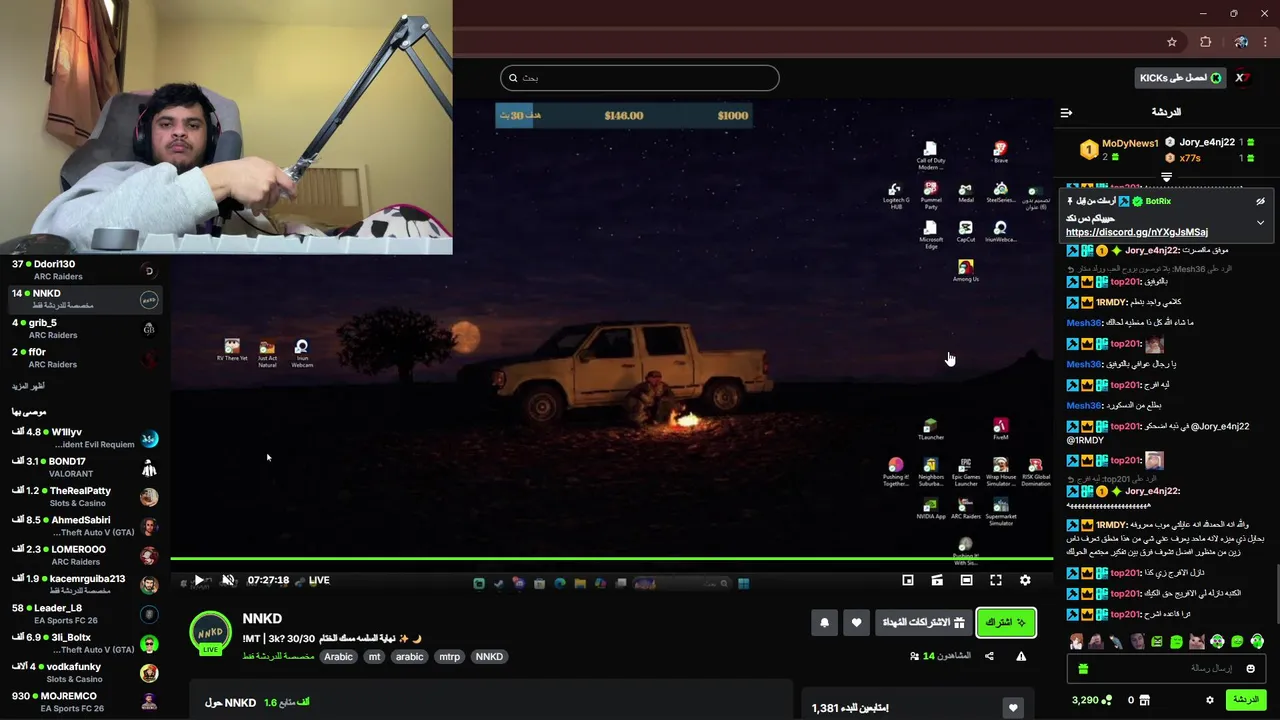Screen dimensions: 1280x720
Task: Open the Get KICKs button
Action: coord(1181,78)
